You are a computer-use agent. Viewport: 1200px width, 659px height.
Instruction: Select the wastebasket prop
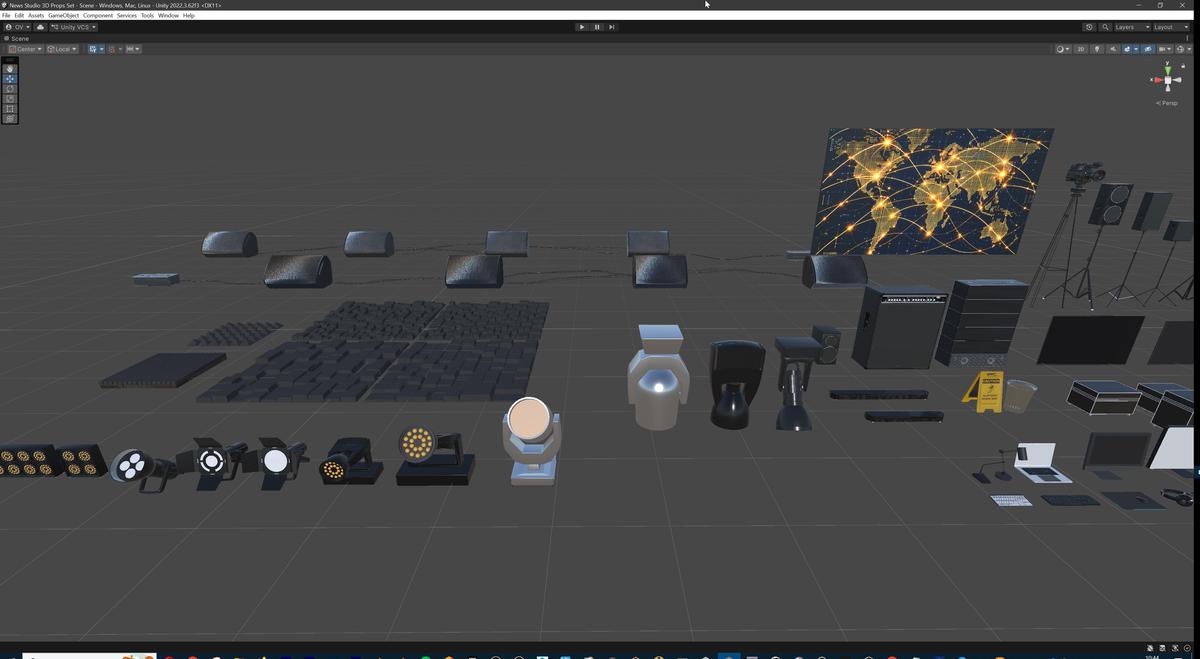1020,396
